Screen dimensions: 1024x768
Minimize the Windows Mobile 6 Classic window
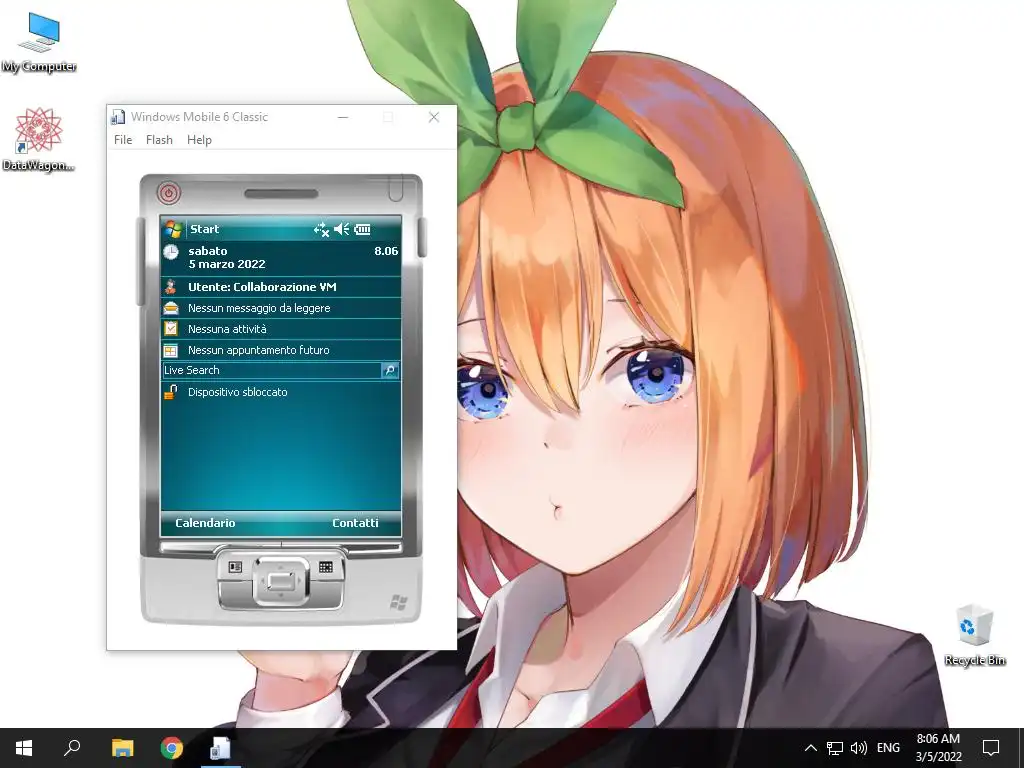click(343, 117)
